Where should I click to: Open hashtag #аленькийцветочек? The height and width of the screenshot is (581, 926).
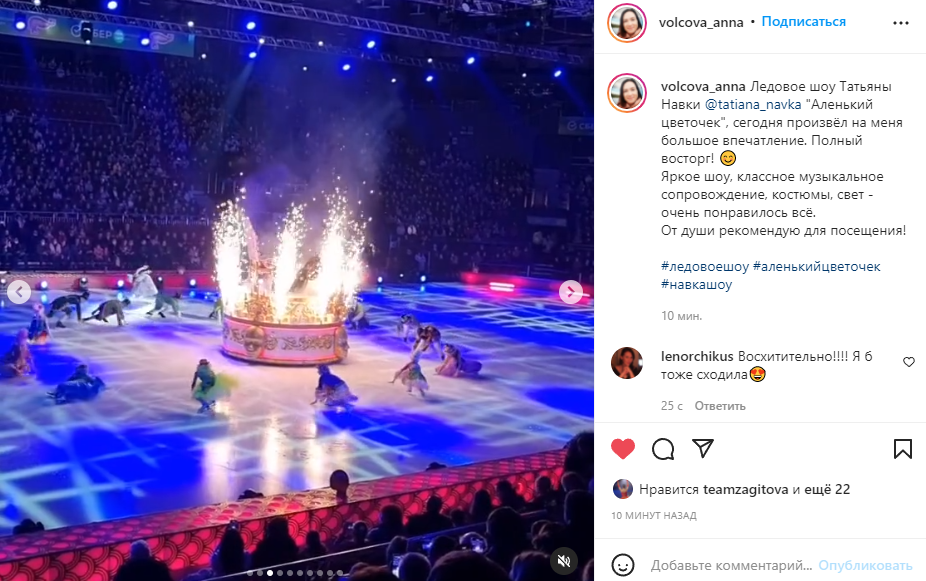tap(817, 266)
